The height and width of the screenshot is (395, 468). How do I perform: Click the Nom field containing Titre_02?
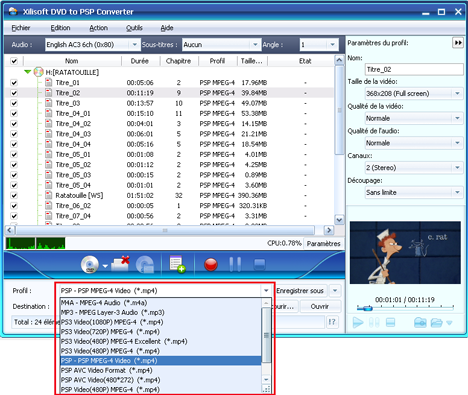point(414,69)
